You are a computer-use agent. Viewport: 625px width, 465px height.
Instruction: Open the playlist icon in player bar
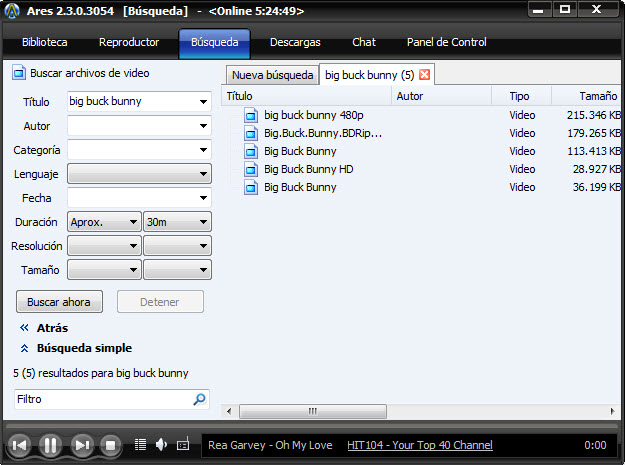[140, 444]
